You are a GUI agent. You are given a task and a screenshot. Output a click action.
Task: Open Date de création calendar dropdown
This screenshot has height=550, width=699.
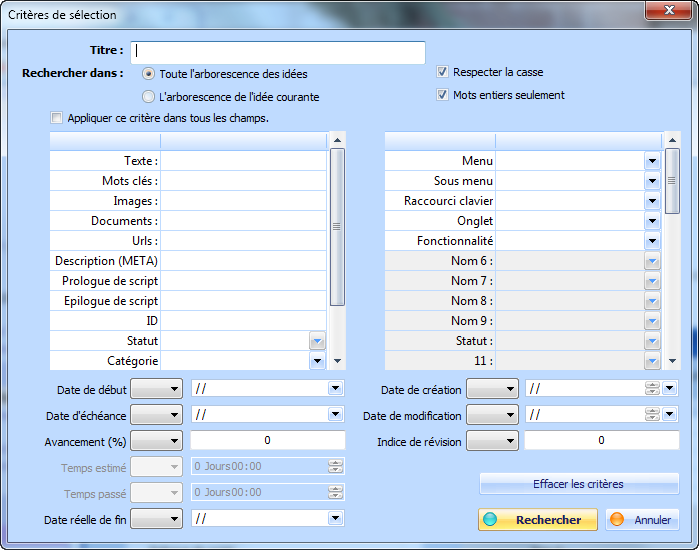[670, 388]
